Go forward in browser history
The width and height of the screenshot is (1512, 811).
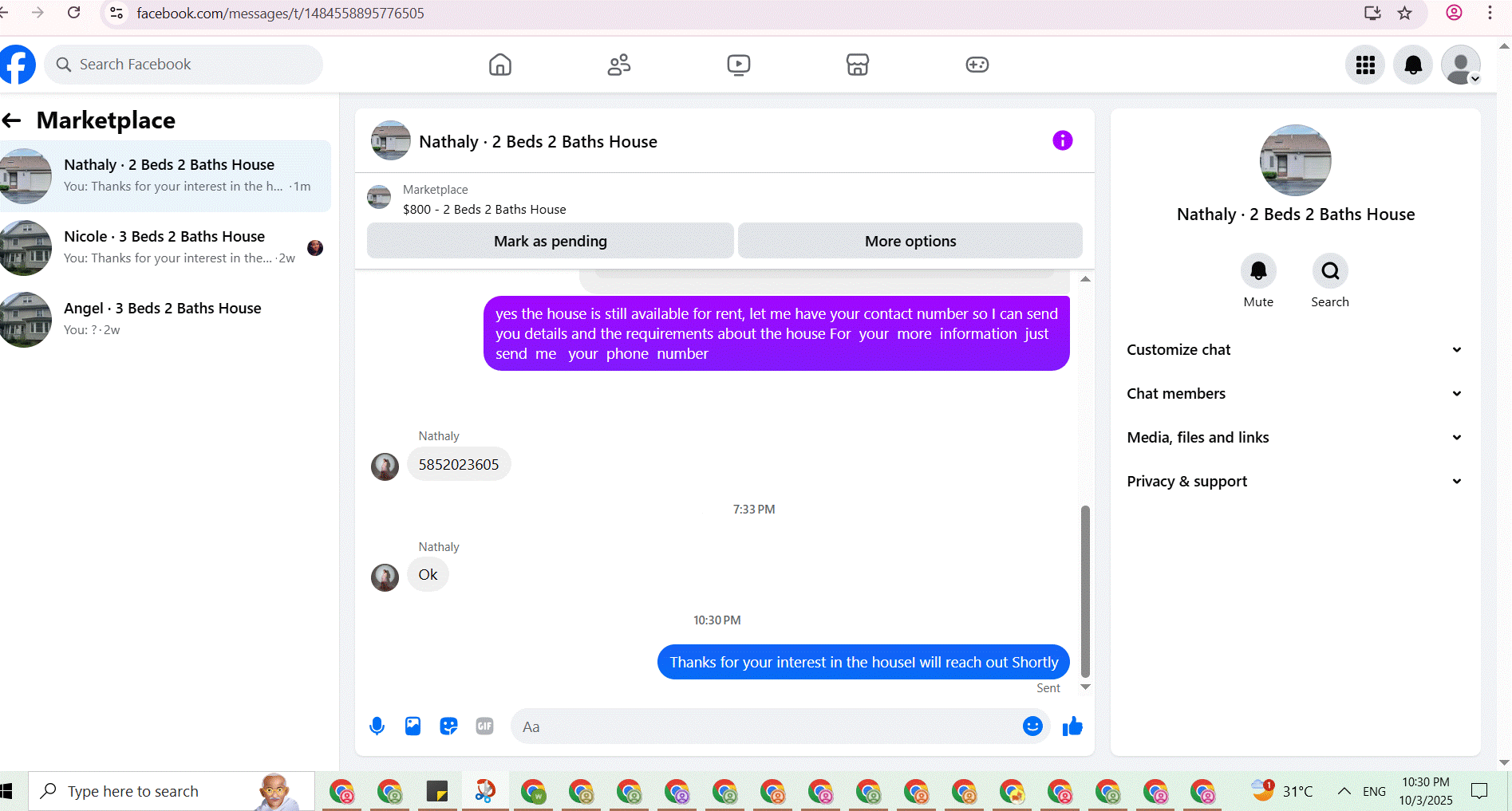[38, 13]
